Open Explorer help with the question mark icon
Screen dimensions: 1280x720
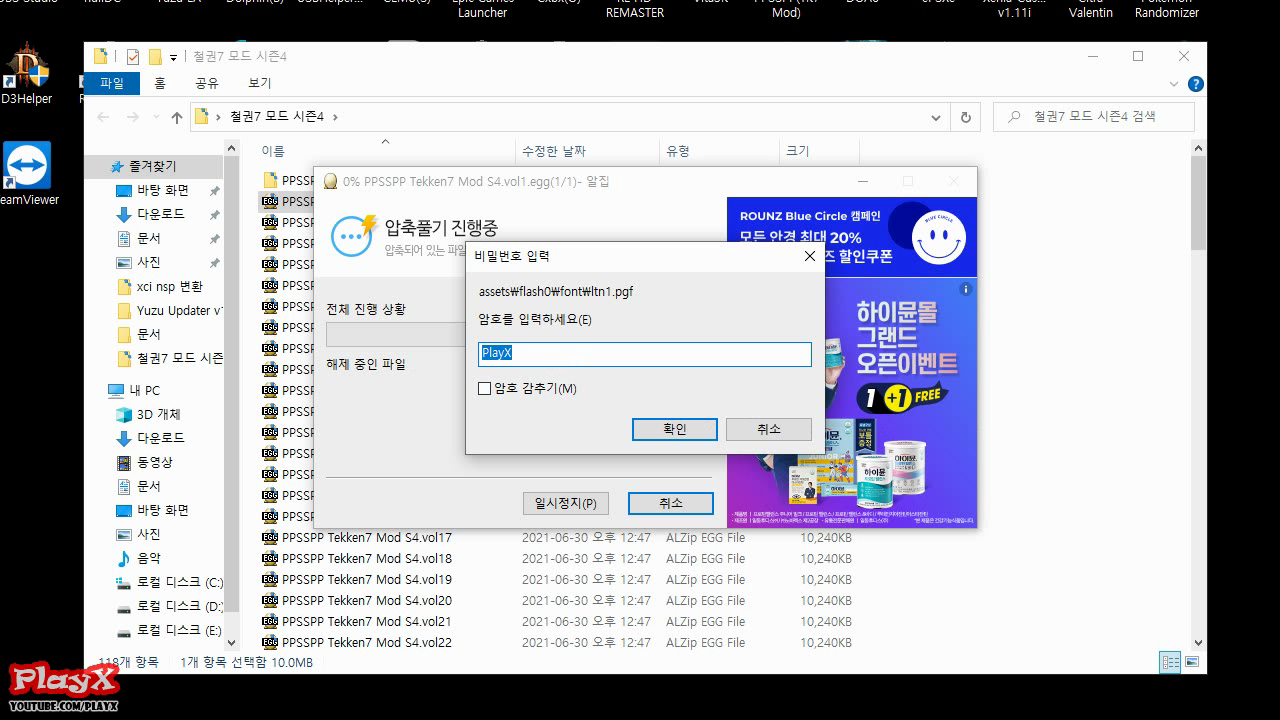[x=1195, y=84]
